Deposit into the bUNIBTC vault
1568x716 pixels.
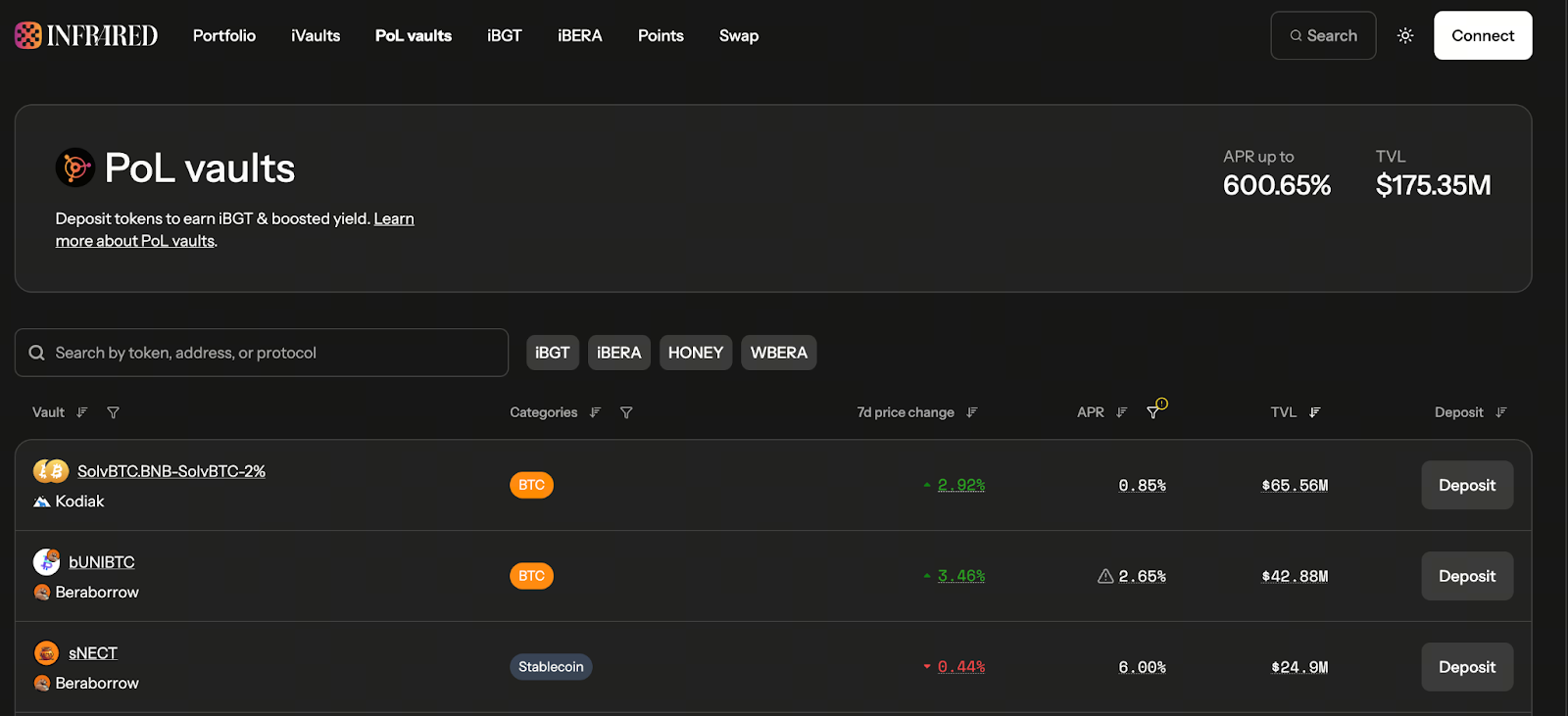pyautogui.click(x=1466, y=576)
